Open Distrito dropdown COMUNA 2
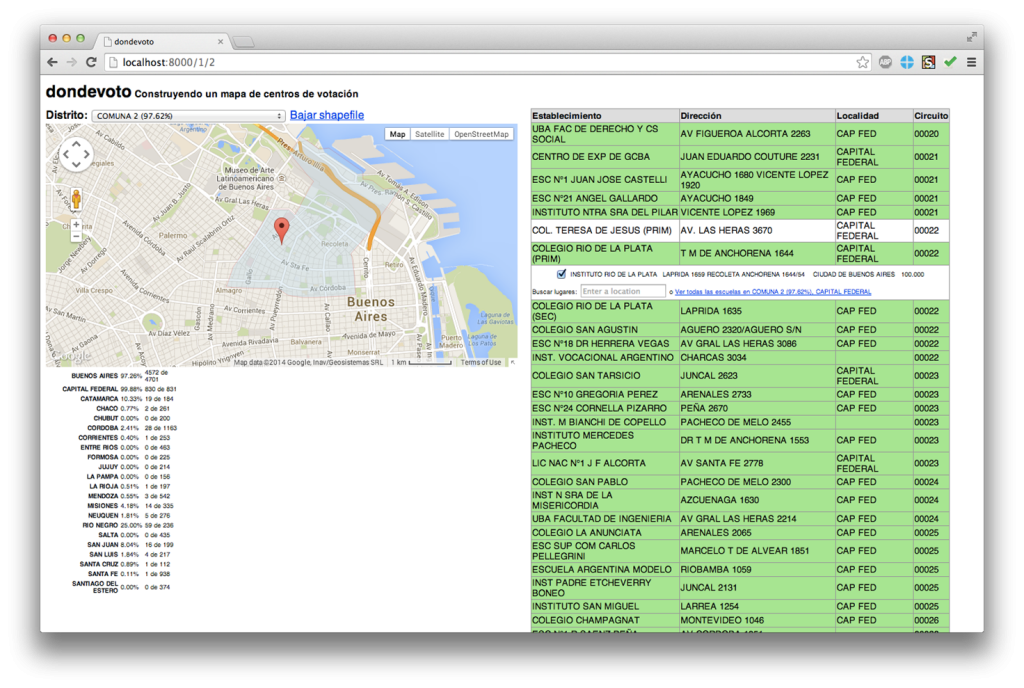This screenshot has height=688, width=1024. coord(189,116)
